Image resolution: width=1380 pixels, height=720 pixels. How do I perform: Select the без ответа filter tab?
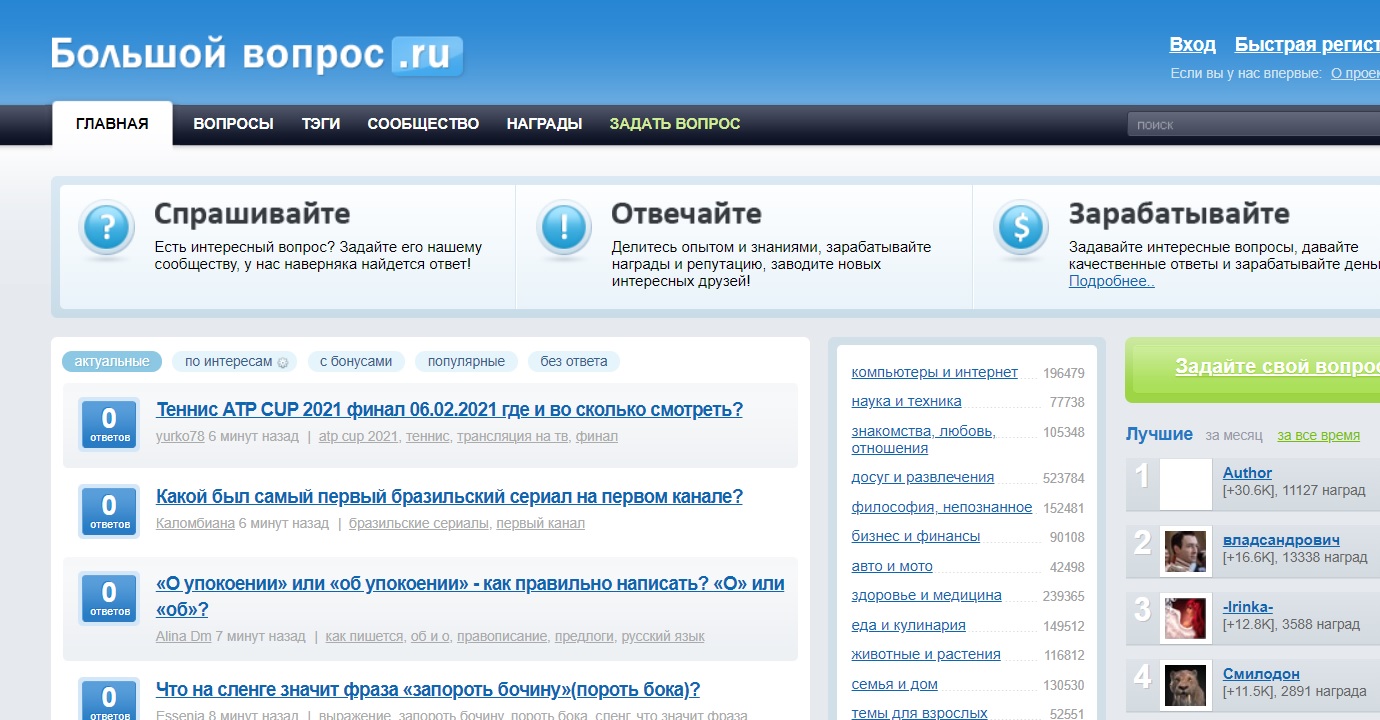(574, 361)
